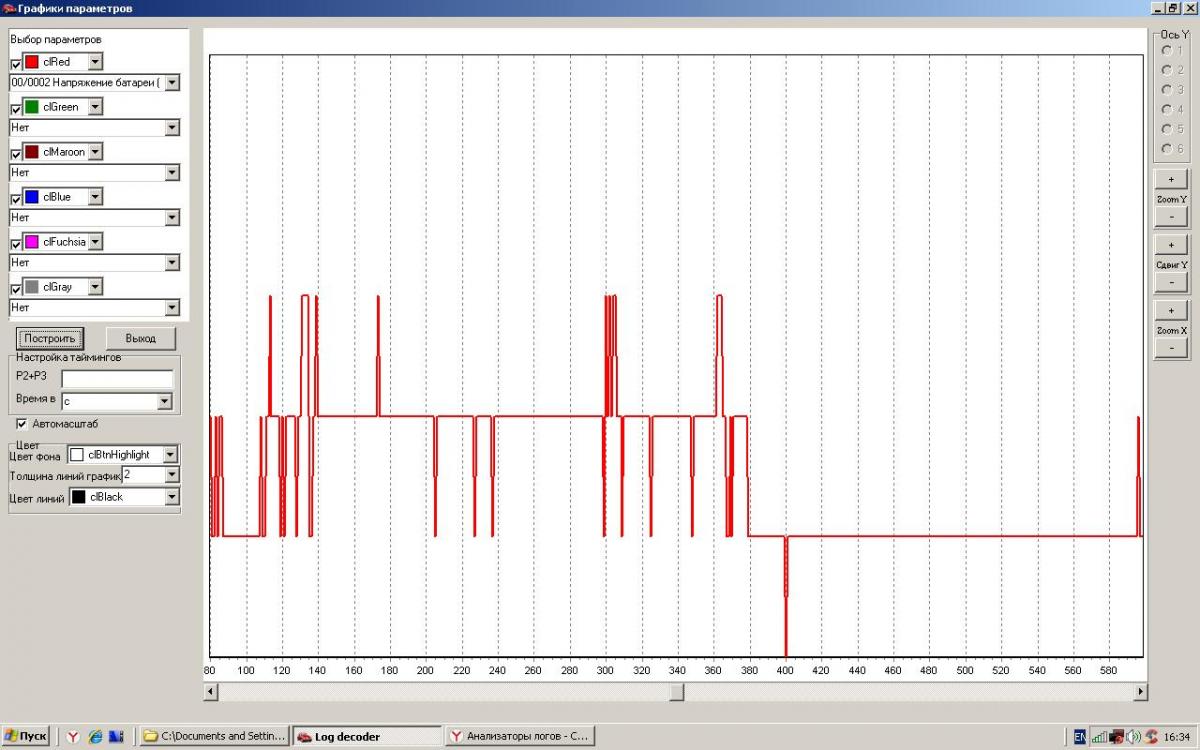Click the red car icon in the title bar
The width and height of the screenshot is (1200, 750).
pos(9,8)
